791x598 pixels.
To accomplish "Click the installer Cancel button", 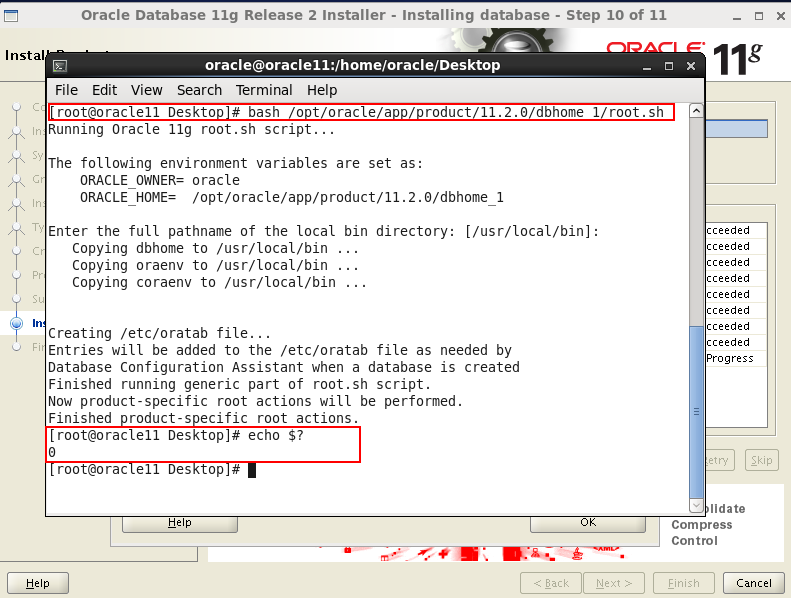I will click(754, 583).
